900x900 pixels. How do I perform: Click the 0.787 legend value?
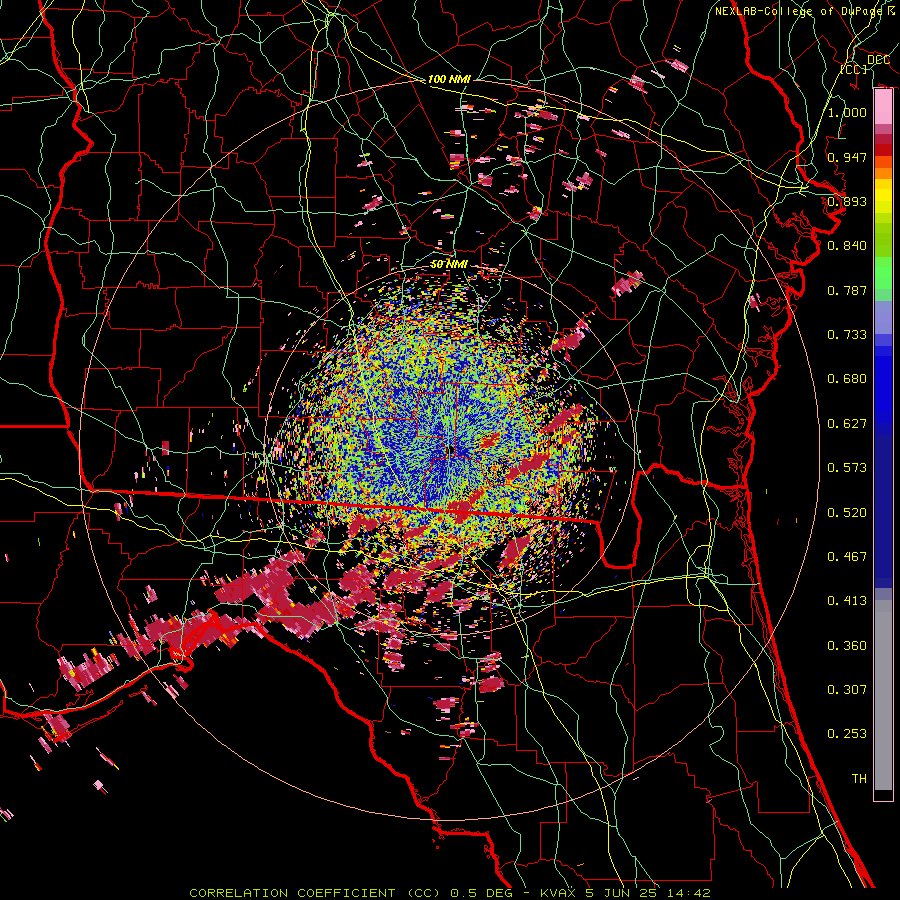tap(847, 290)
